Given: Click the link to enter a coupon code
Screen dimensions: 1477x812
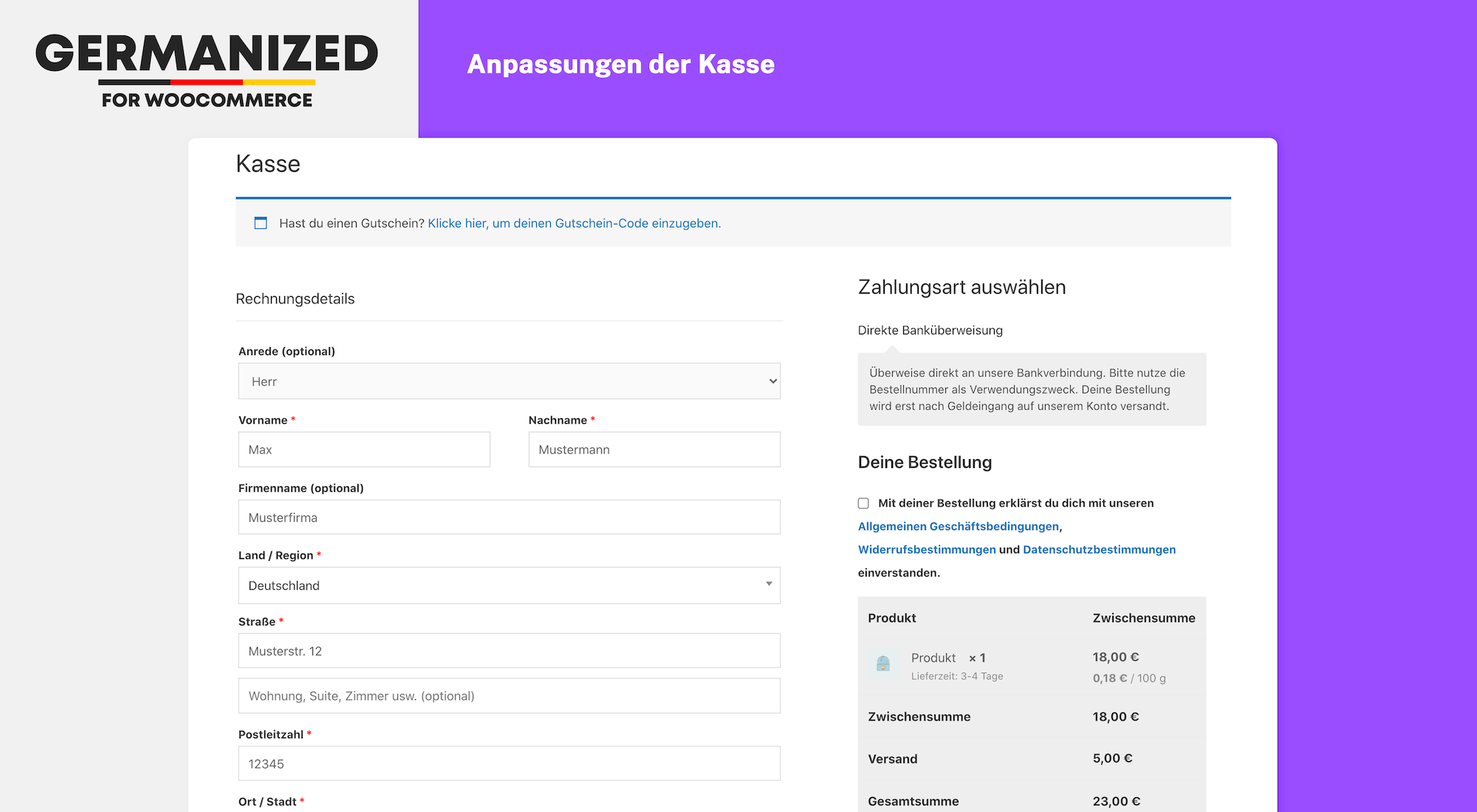Looking at the screenshot, I should point(574,223).
